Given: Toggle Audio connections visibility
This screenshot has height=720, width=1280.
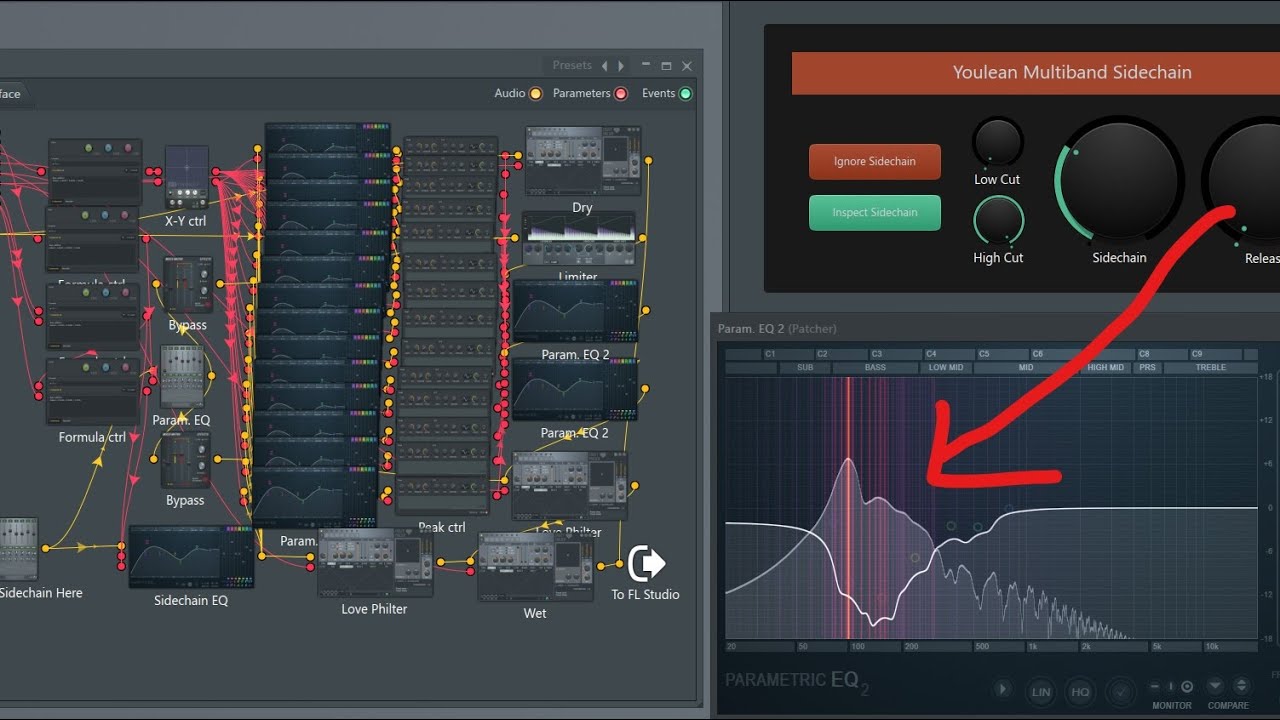Looking at the screenshot, I should coord(536,94).
